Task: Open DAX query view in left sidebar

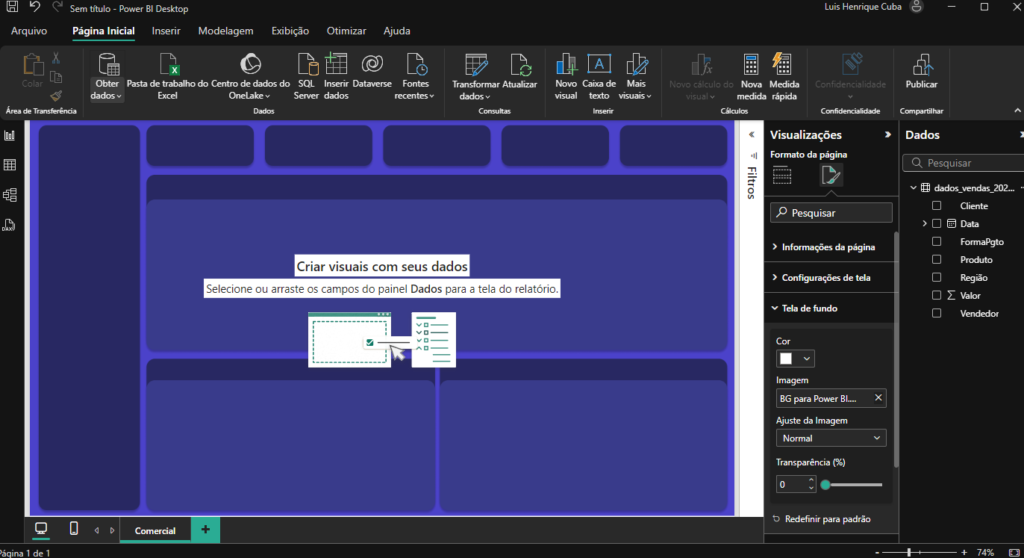Action: click(x=10, y=225)
